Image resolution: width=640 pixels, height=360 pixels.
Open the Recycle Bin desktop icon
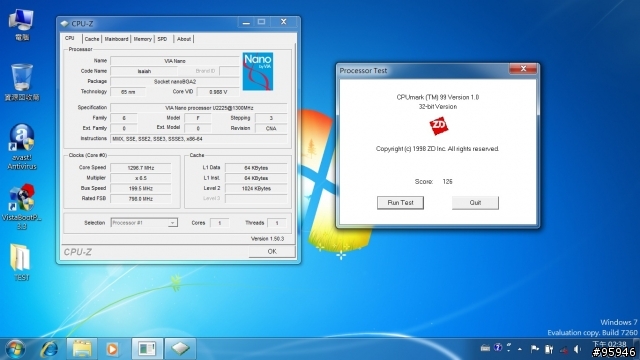point(22,82)
